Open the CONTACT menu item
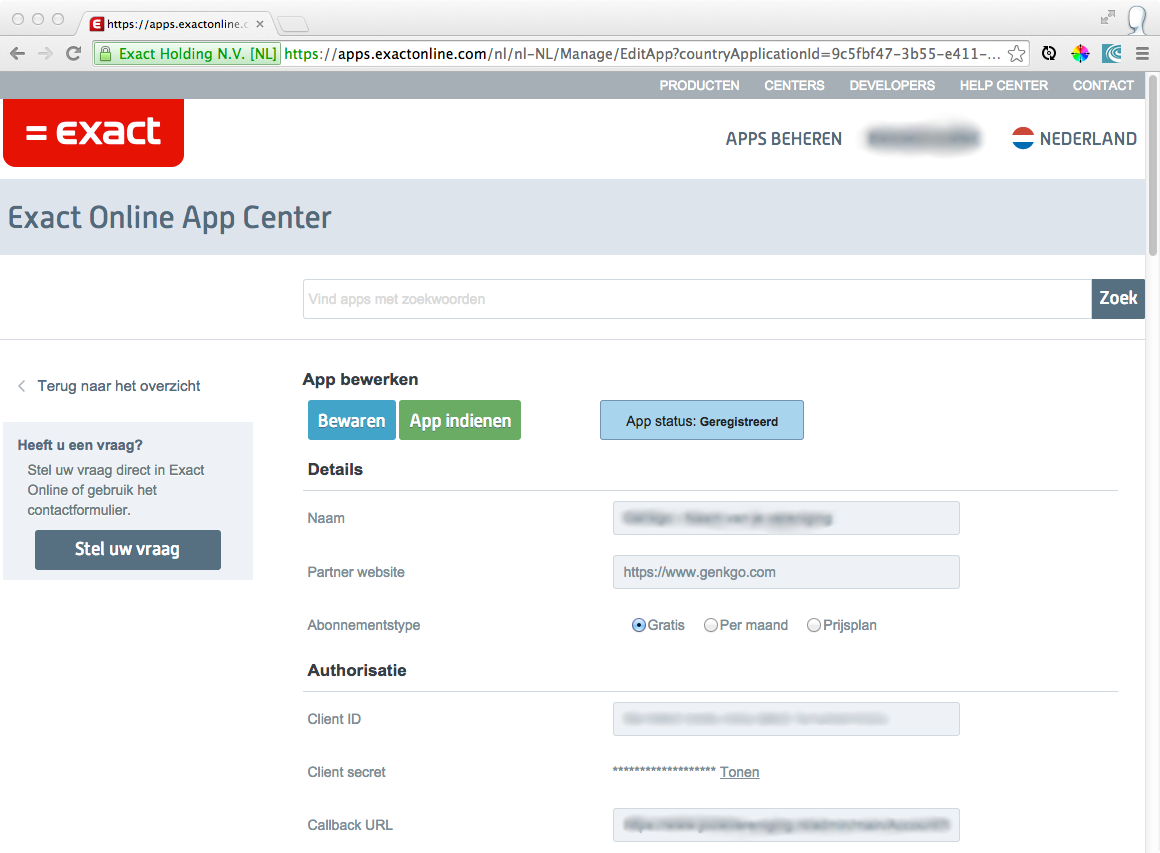This screenshot has width=1160, height=853. [x=1103, y=85]
